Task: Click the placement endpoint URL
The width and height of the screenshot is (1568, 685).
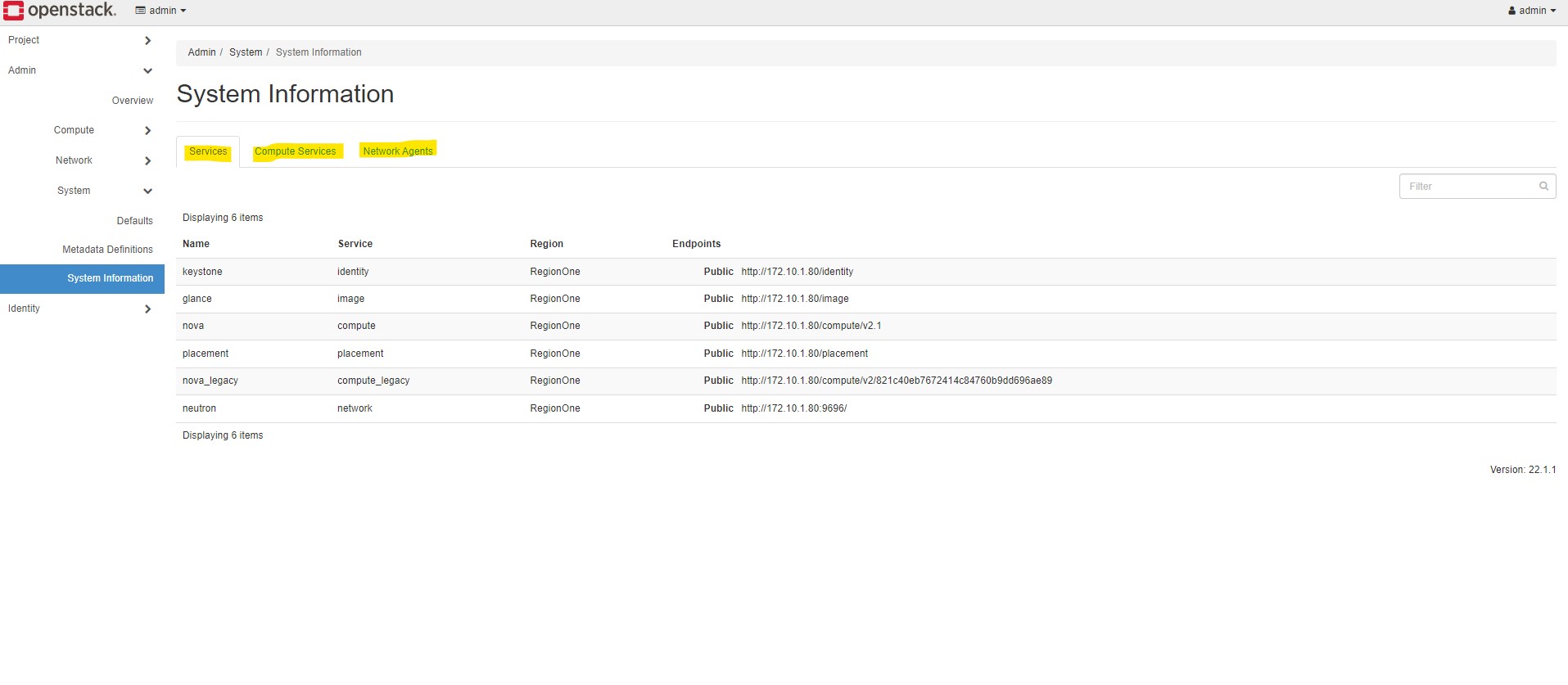Action: tap(805, 354)
